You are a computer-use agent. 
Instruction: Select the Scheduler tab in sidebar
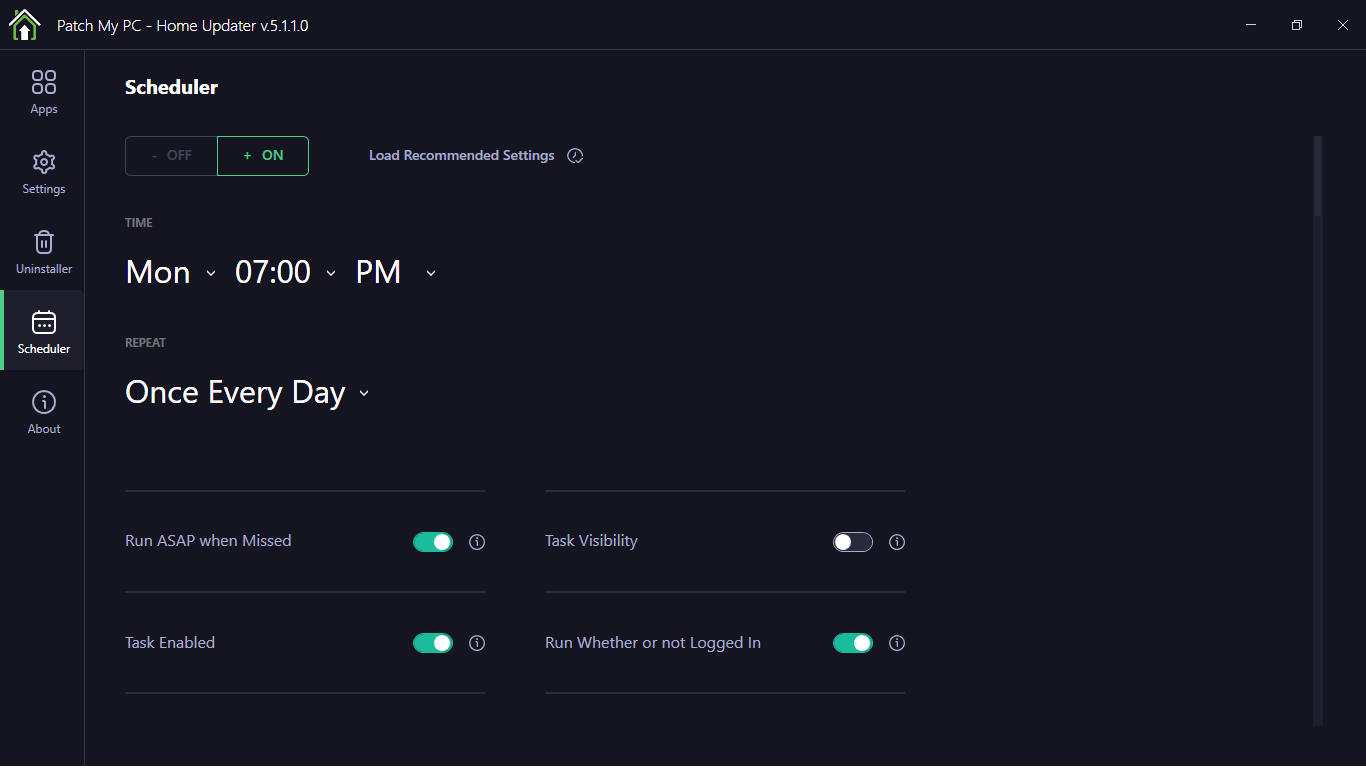[44, 331]
